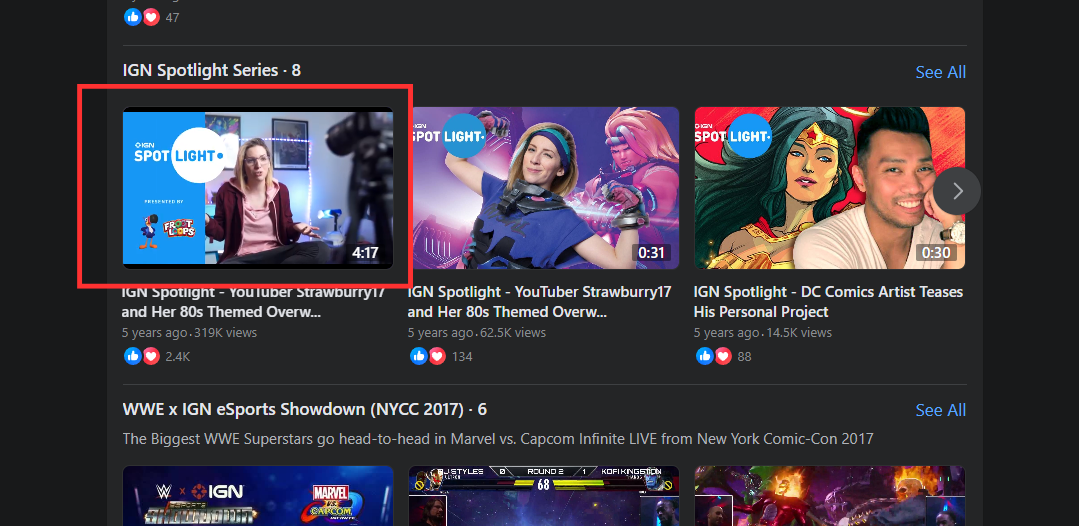Click the heart reaction icon beside 47

(x=151, y=17)
